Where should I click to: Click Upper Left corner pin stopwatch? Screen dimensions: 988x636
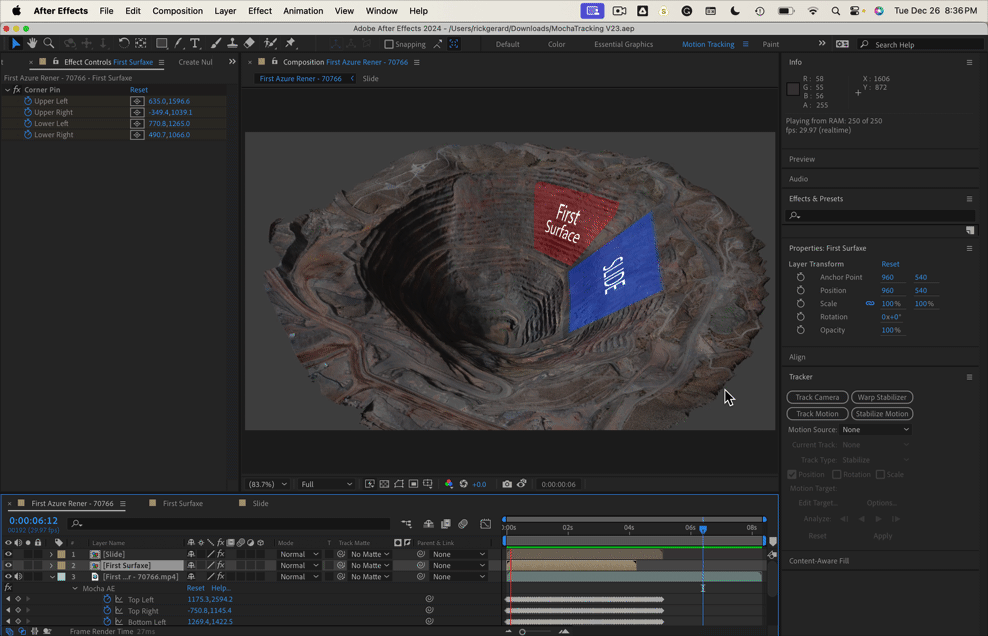(28, 101)
